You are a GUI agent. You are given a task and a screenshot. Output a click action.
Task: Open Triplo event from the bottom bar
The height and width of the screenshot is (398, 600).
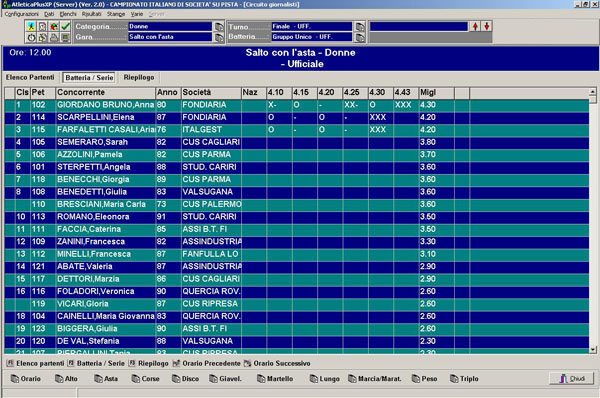coord(464,378)
